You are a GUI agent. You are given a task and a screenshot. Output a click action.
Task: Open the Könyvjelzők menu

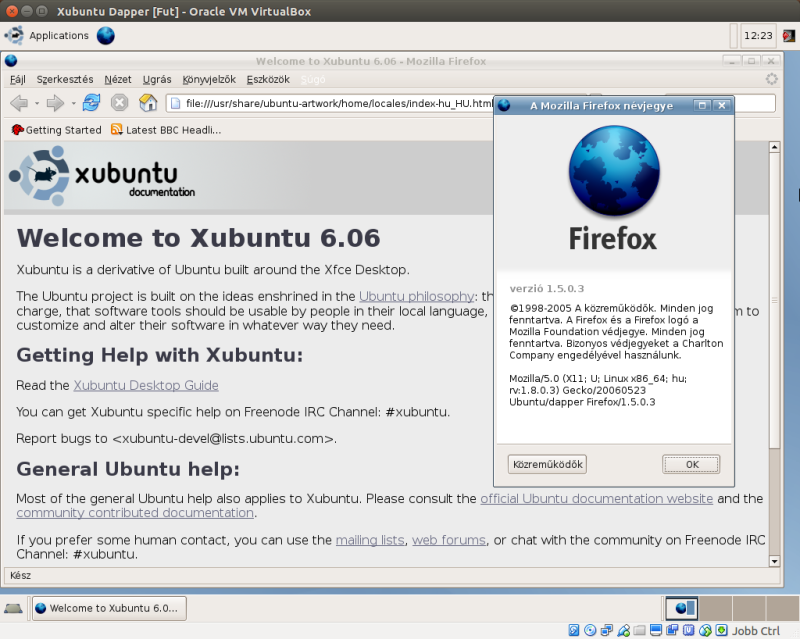[x=209, y=80]
